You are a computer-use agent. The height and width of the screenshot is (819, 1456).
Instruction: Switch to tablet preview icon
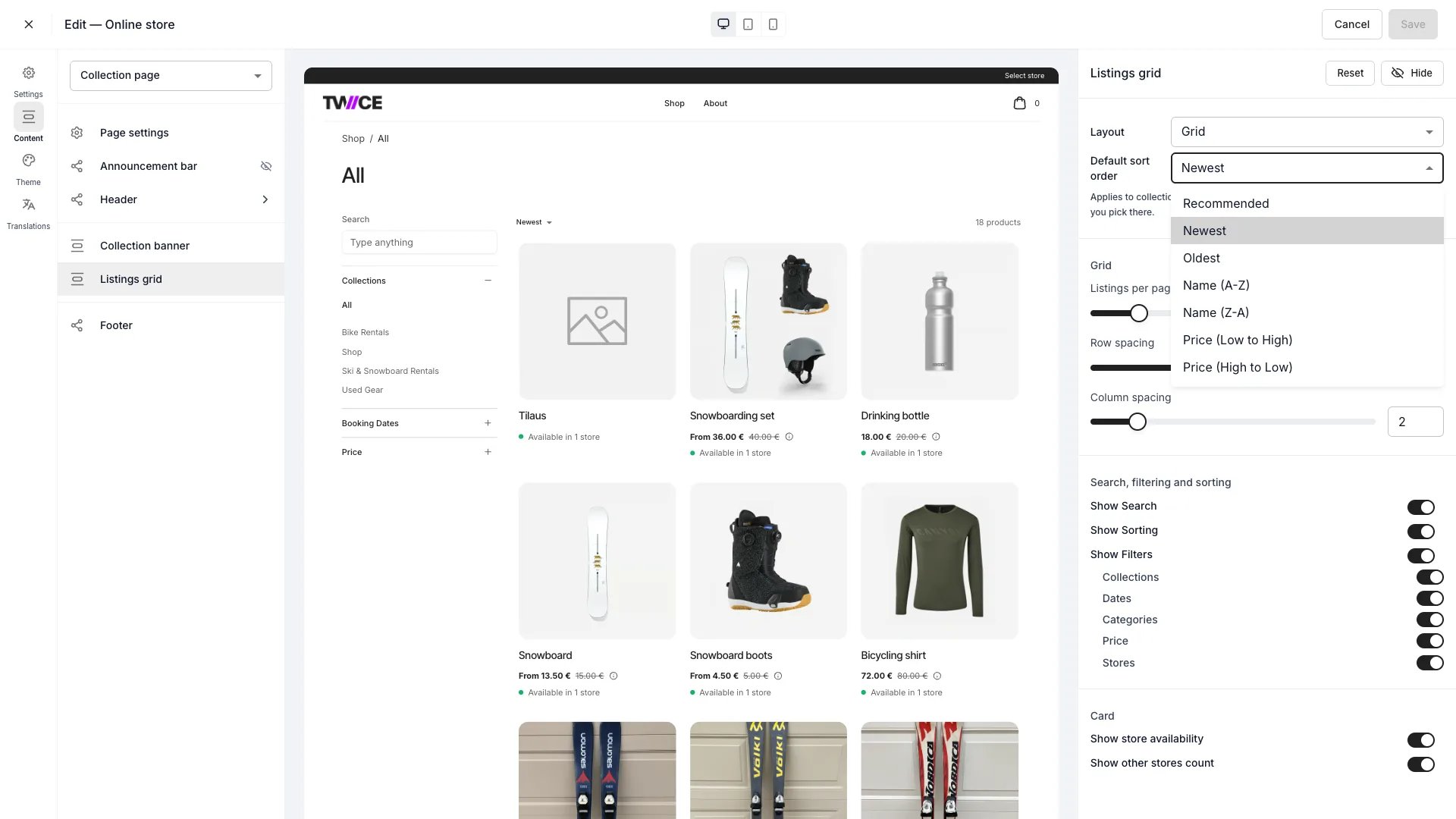[x=748, y=24]
